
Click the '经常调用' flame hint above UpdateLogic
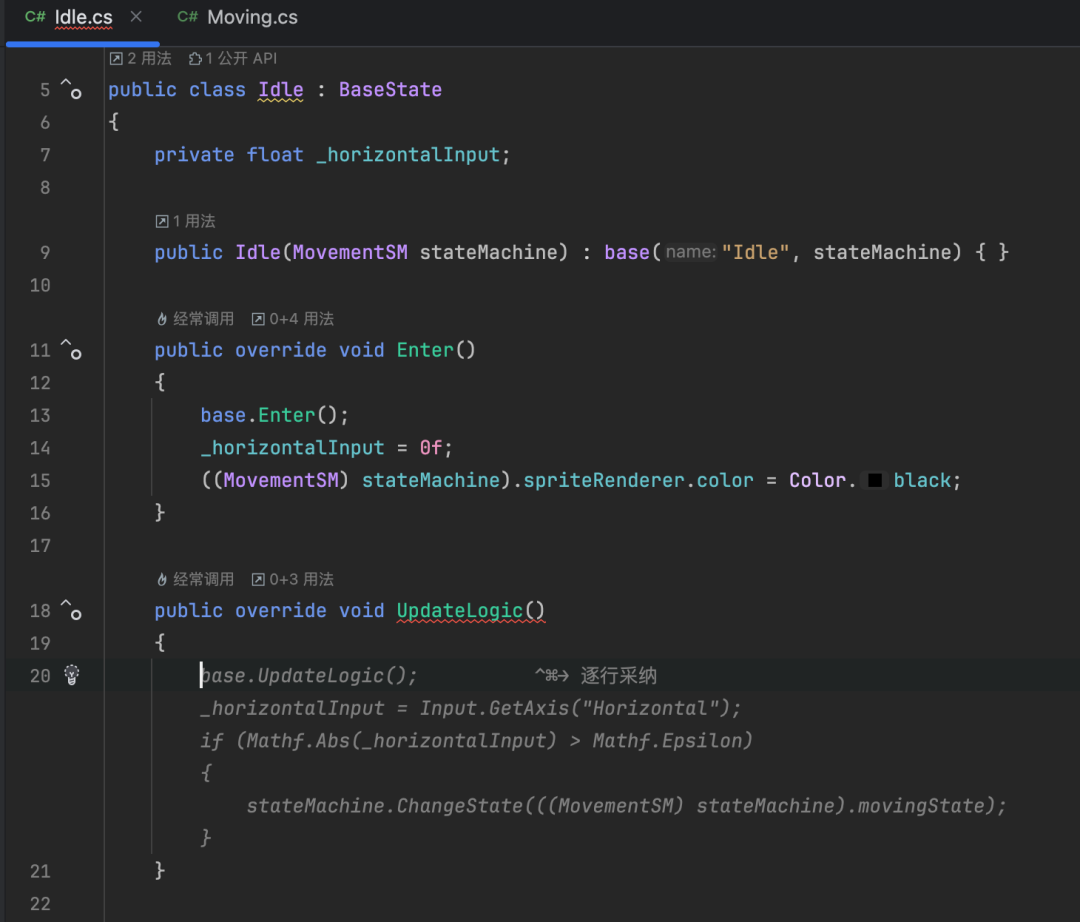coord(195,579)
